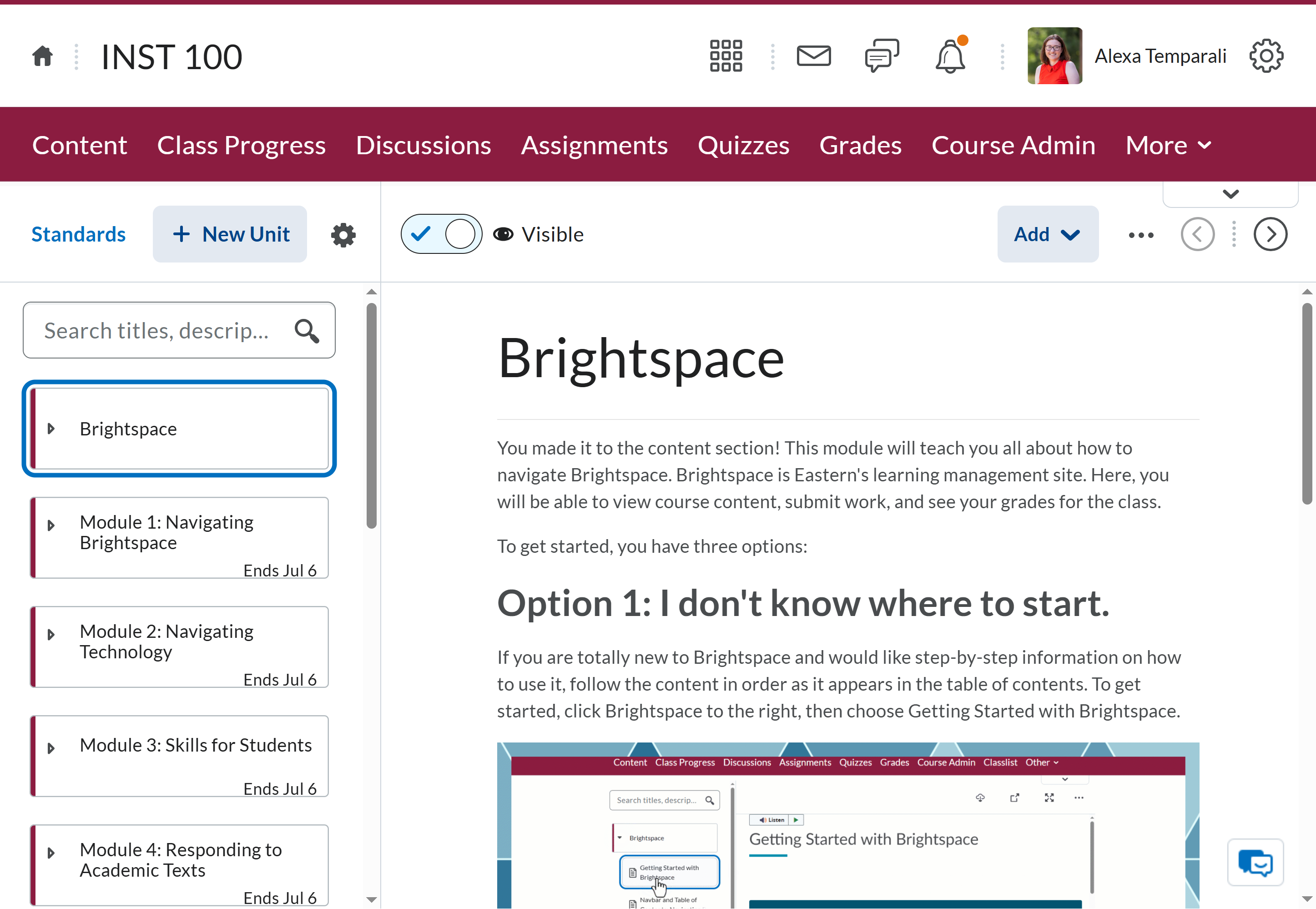Open the chat support widget
Screen dimensions: 1316x909
[x=1255, y=862]
